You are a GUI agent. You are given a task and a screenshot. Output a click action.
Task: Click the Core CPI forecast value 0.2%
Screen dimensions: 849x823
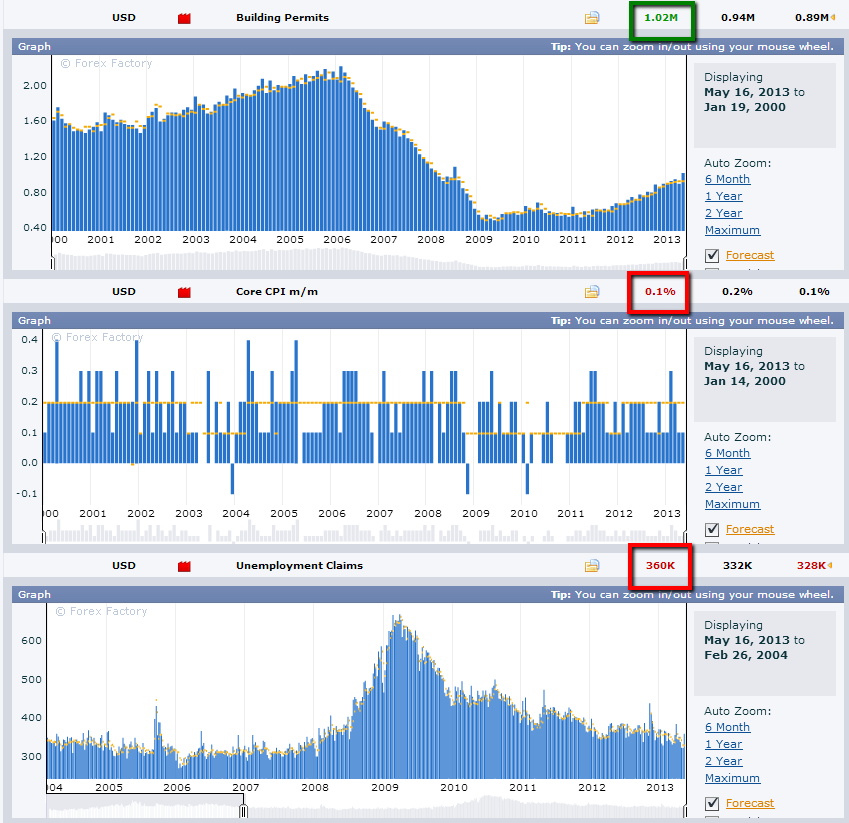[x=737, y=291]
